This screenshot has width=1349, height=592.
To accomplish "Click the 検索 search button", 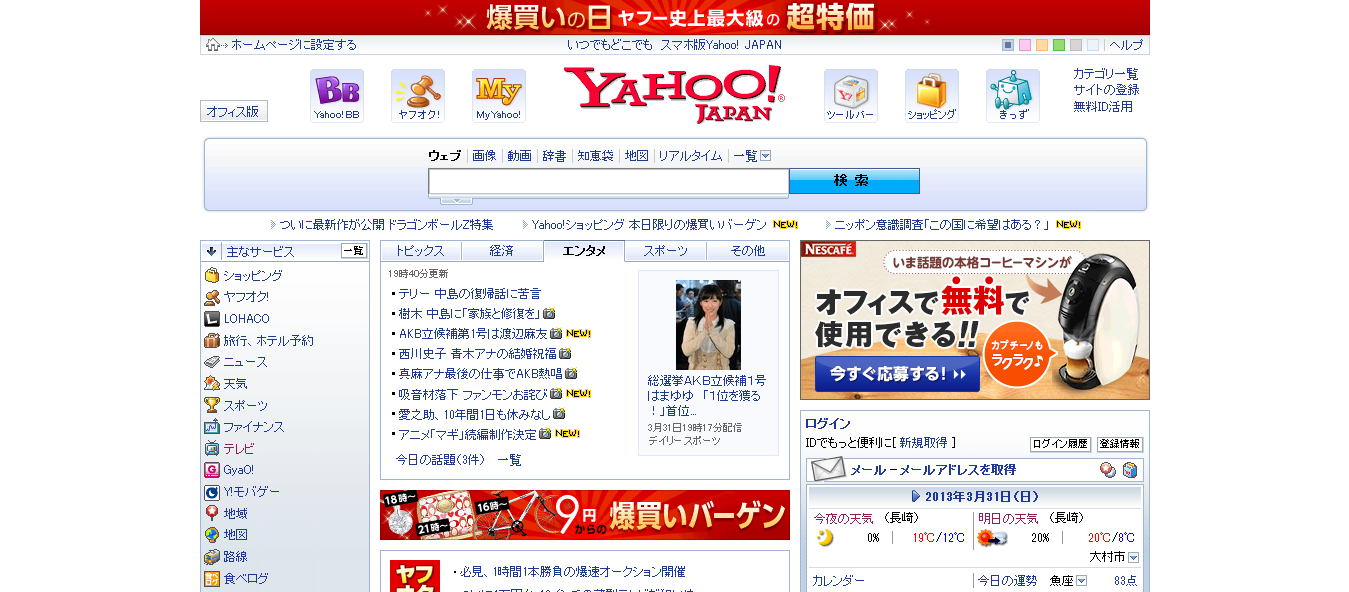I will click(854, 181).
